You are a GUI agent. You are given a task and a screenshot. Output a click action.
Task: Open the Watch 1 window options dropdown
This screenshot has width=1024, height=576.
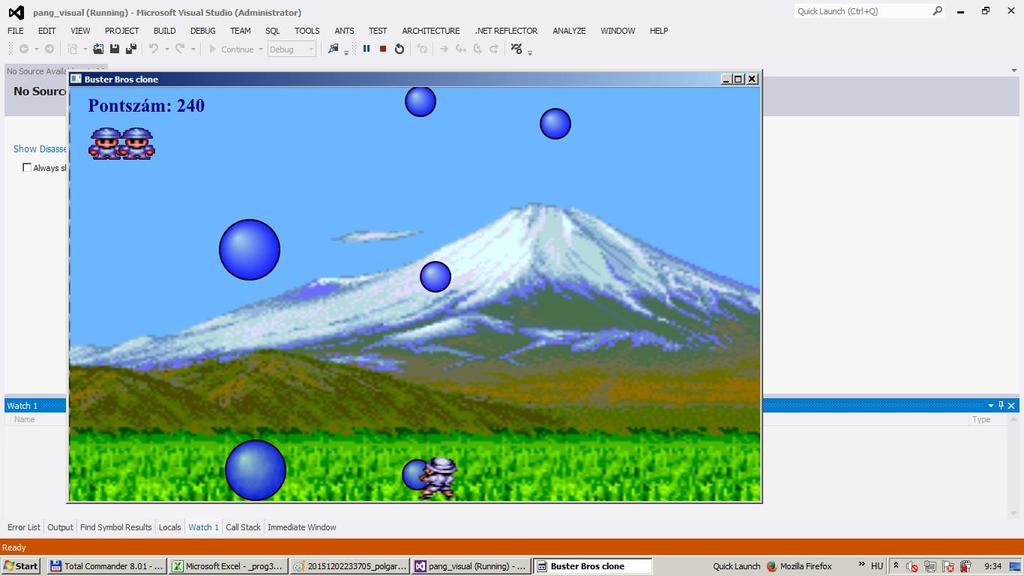[x=991, y=406]
